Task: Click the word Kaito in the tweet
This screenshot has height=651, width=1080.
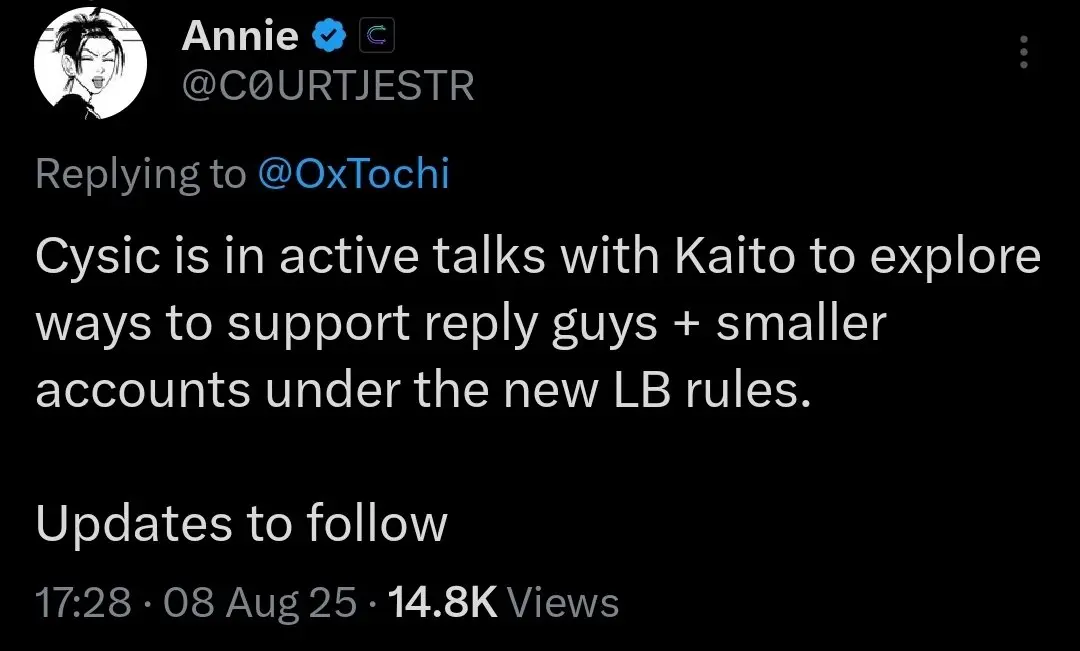Action: point(734,256)
